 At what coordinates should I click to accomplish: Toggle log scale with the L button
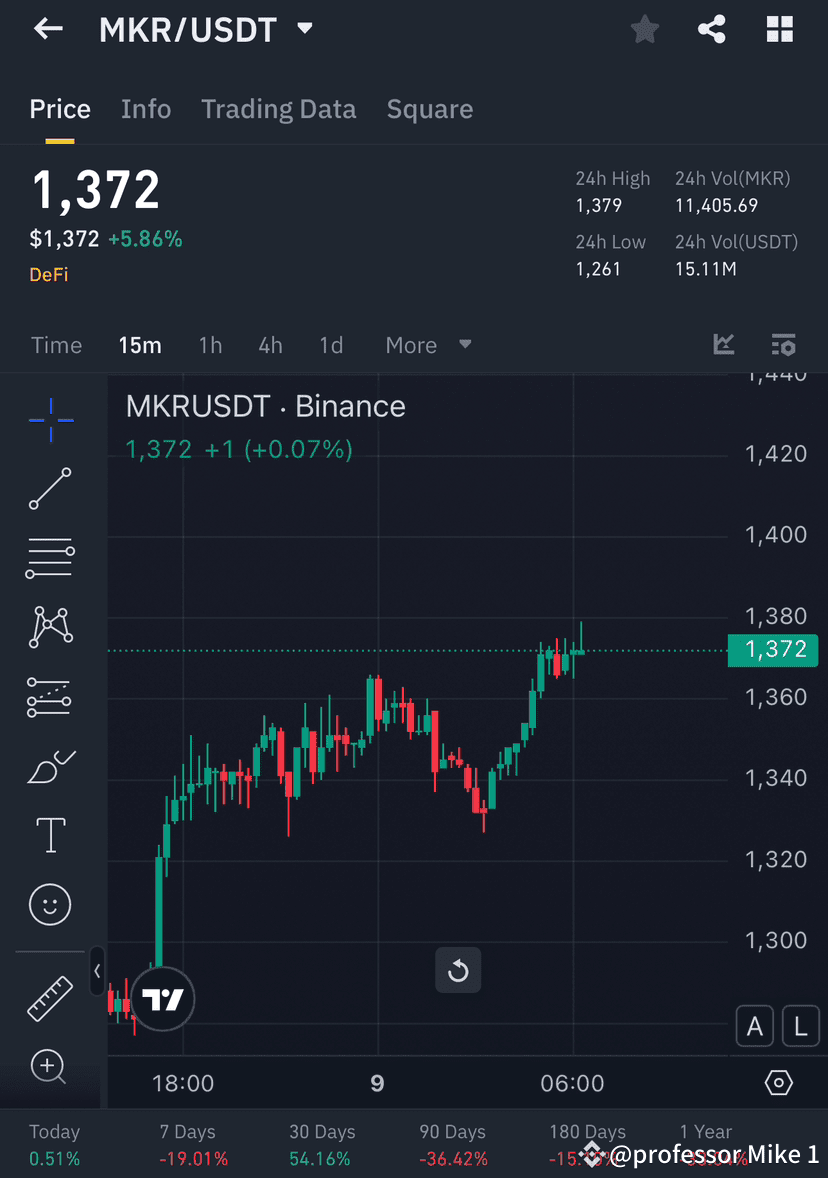(x=800, y=1025)
